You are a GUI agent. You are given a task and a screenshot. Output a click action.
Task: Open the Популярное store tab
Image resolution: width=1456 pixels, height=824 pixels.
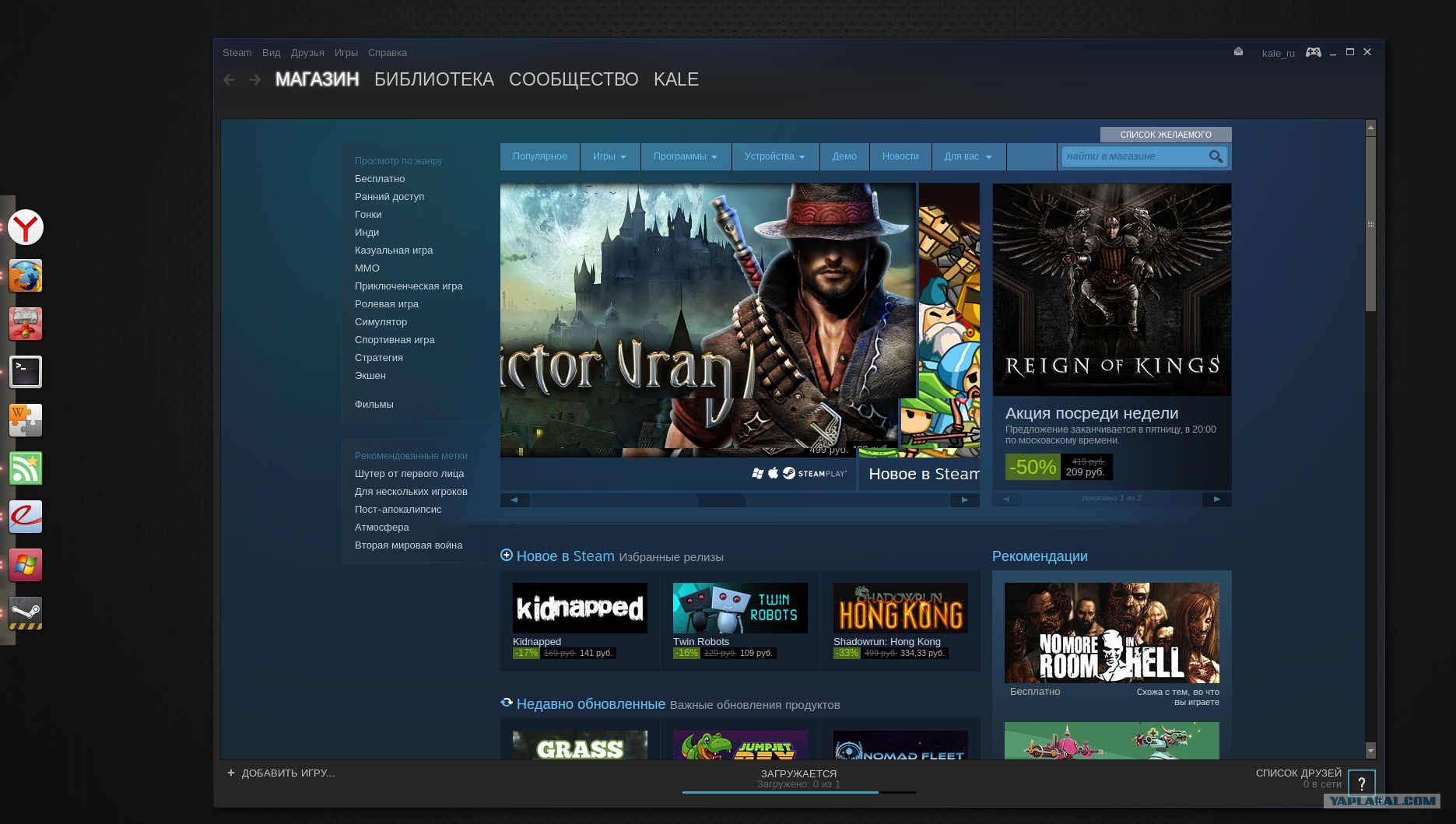(x=540, y=156)
